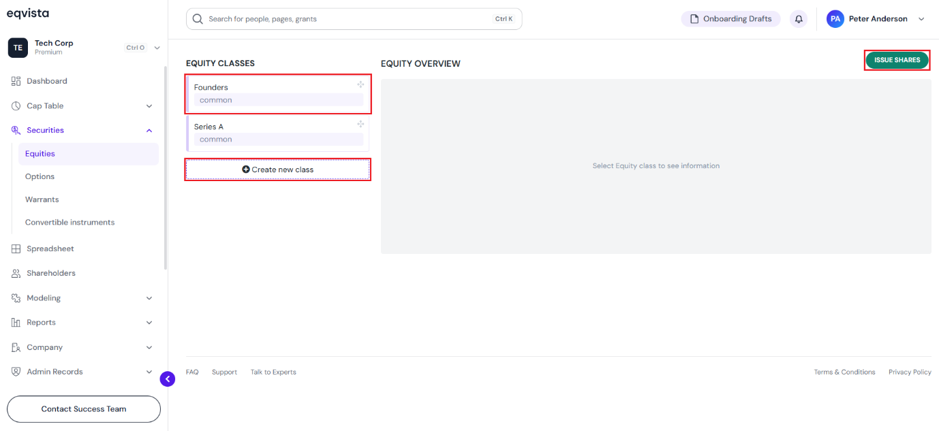
Task: Open Talk to Experts link
Action: (x=273, y=372)
